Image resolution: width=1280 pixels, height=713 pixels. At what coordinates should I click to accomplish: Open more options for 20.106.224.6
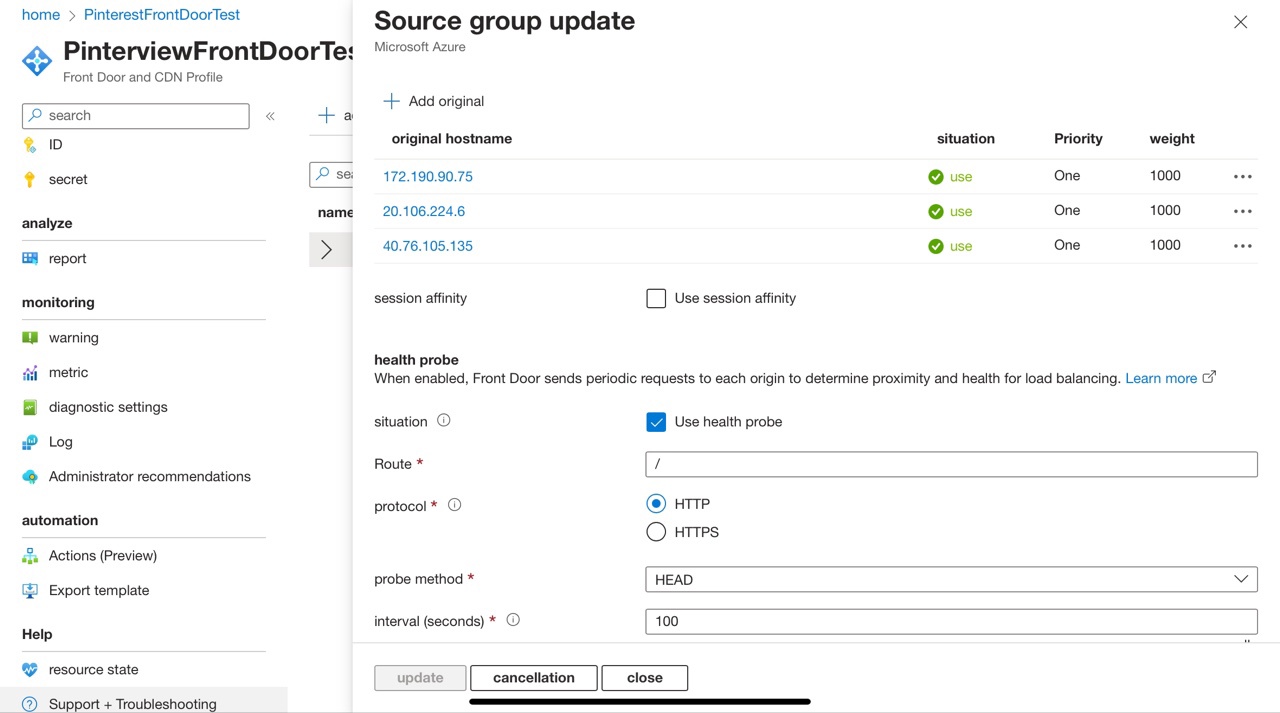[1243, 212]
